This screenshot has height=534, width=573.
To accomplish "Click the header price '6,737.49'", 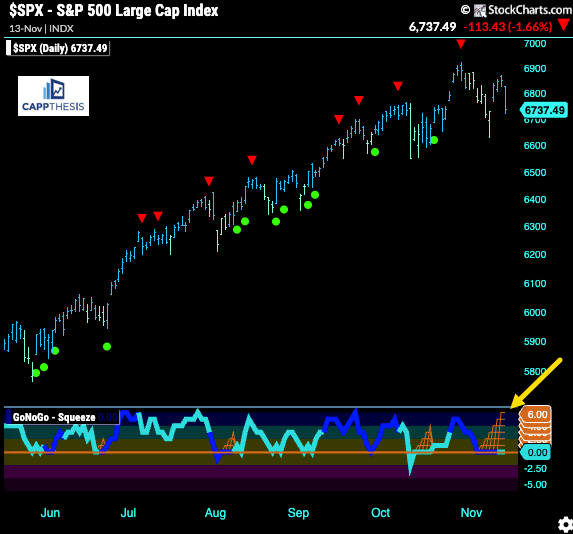I will (x=432, y=27).
